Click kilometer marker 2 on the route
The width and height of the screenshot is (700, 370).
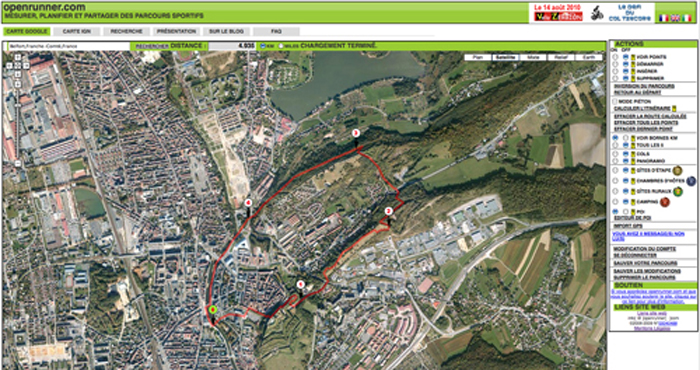[x=388, y=212]
